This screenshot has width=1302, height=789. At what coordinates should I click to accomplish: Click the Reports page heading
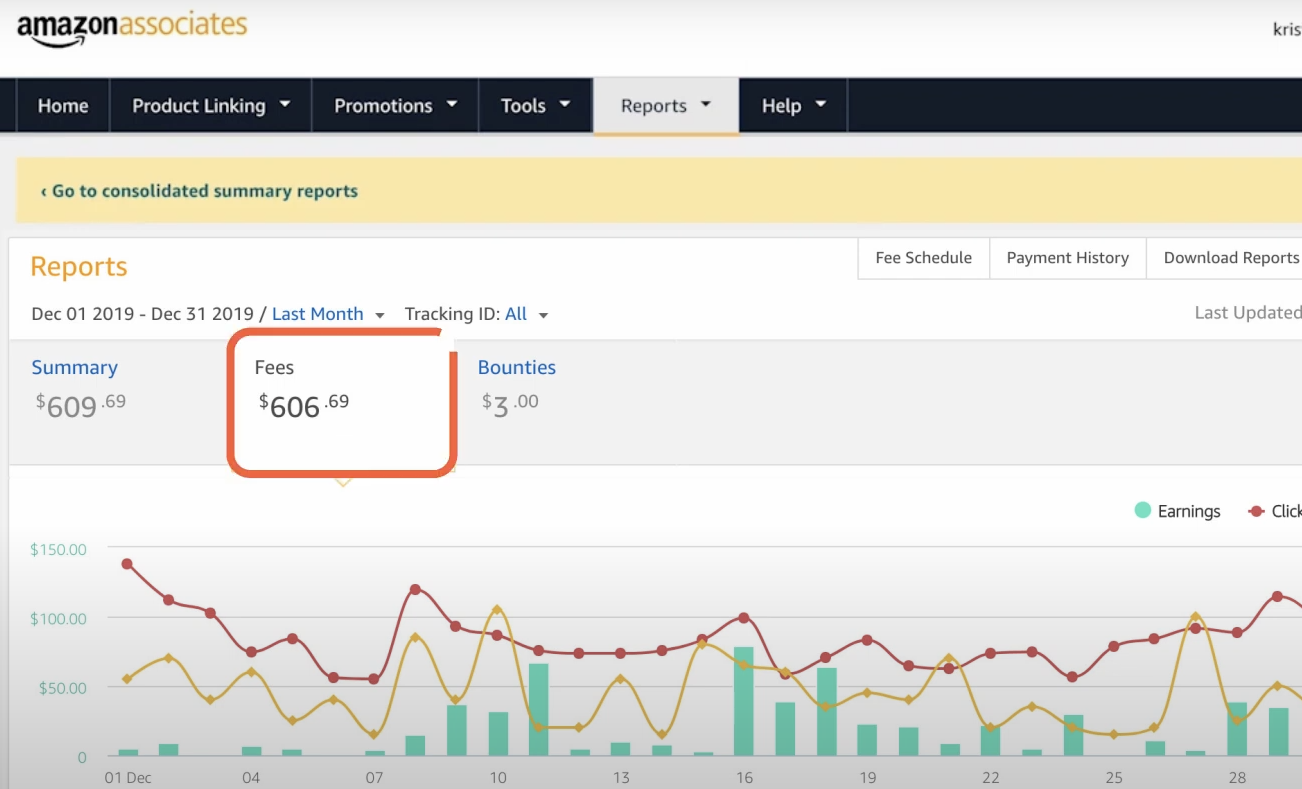79,267
